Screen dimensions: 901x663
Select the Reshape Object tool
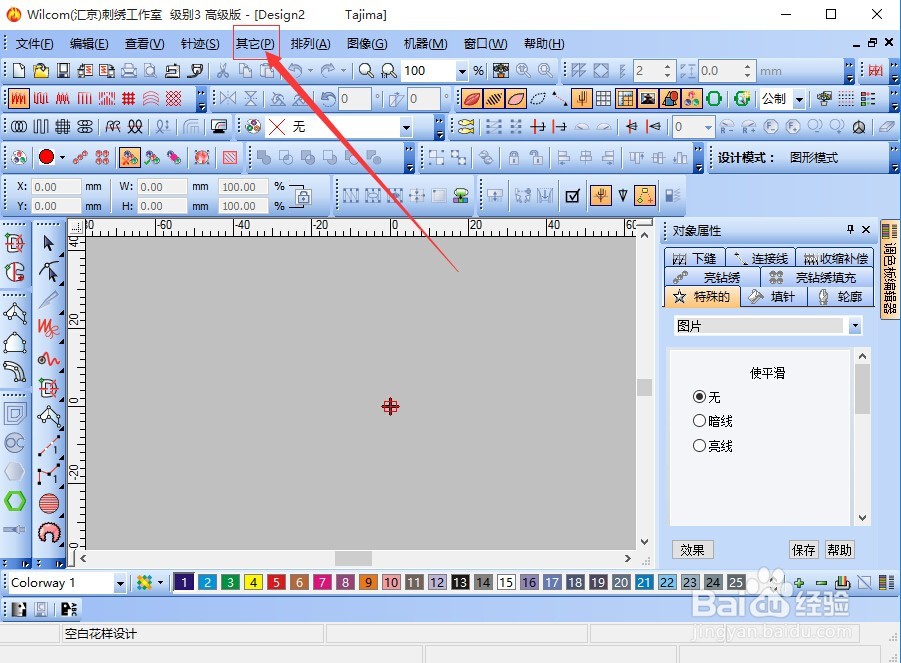pyautogui.click(x=50, y=272)
